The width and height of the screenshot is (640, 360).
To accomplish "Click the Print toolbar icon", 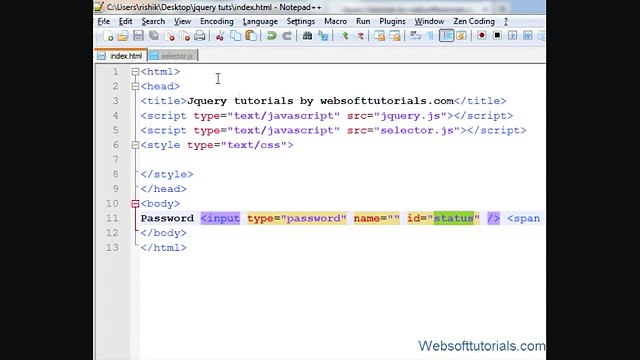I will point(200,36).
